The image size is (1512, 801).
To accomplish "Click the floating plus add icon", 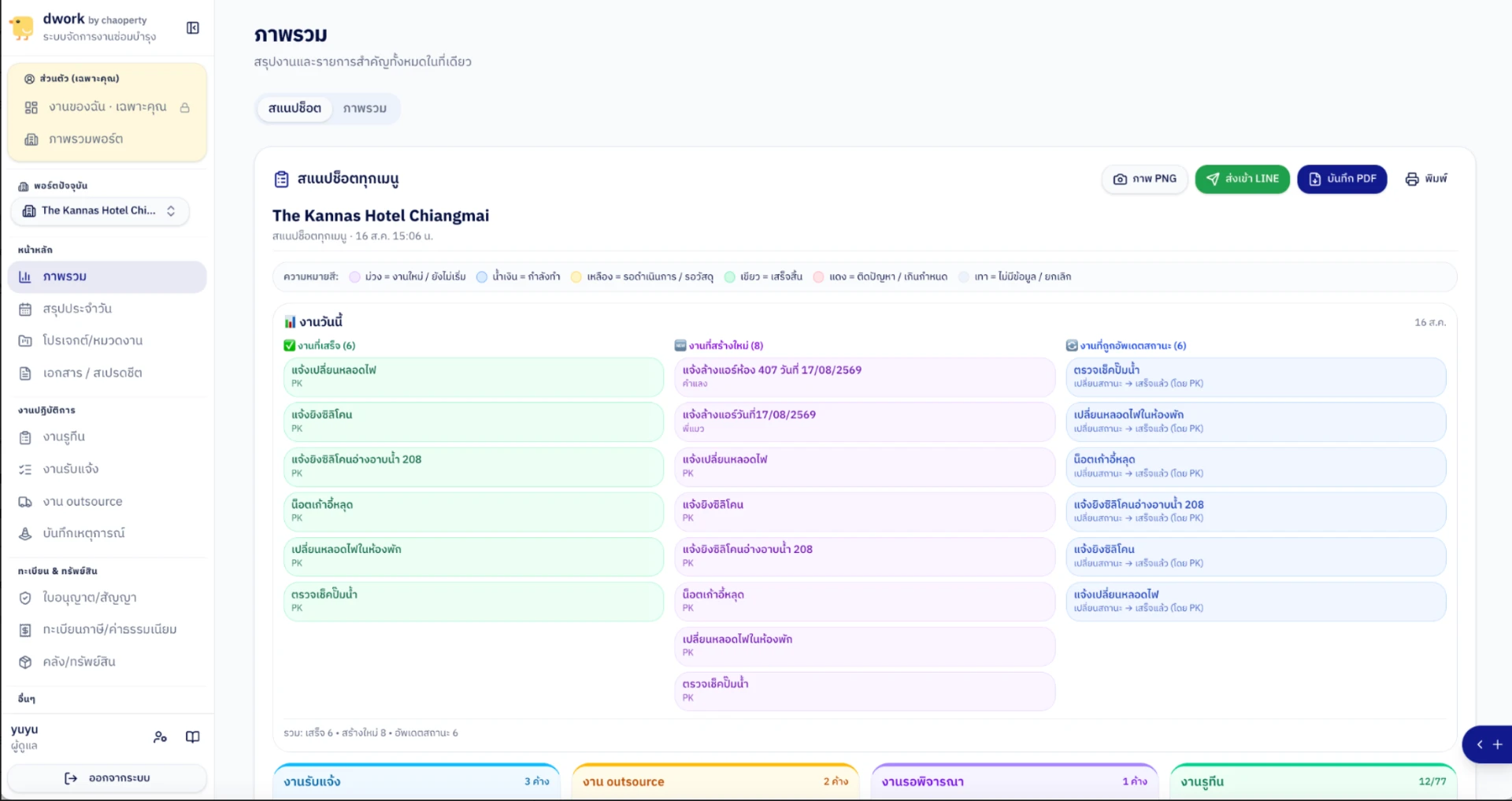I will pos(1498,745).
